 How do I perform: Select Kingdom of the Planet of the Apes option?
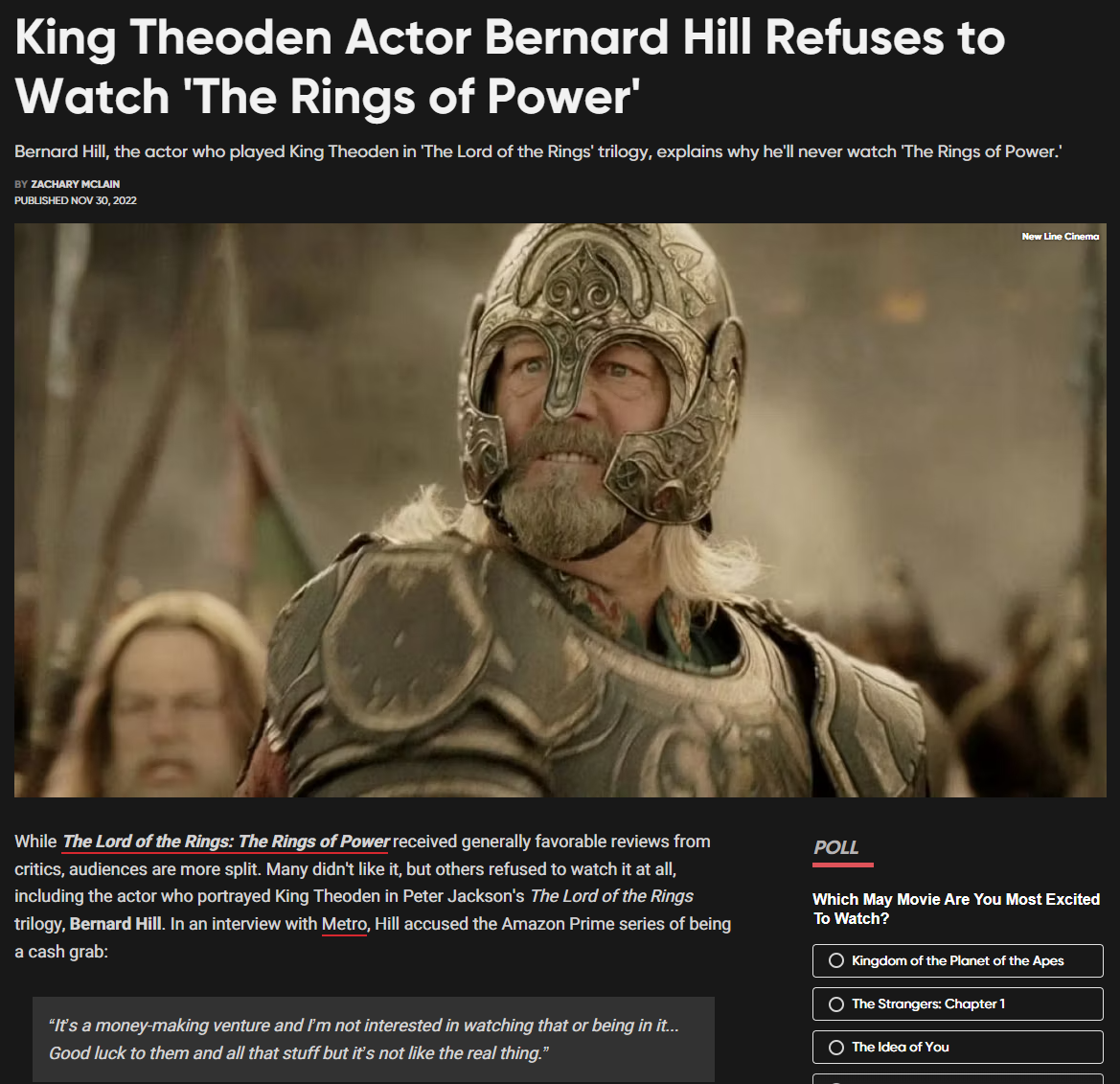[957, 960]
